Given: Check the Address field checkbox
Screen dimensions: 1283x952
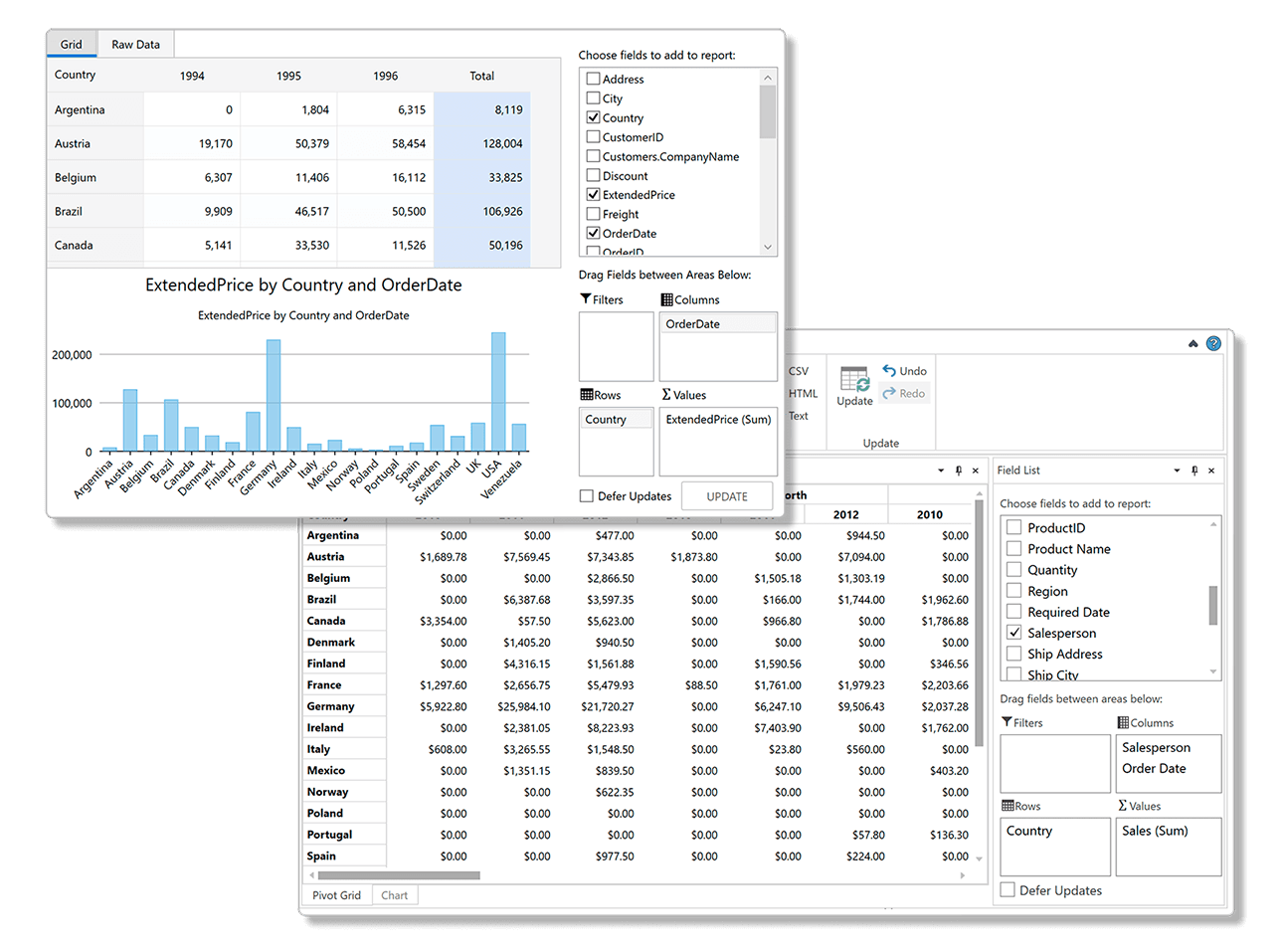Looking at the screenshot, I should click(x=593, y=79).
